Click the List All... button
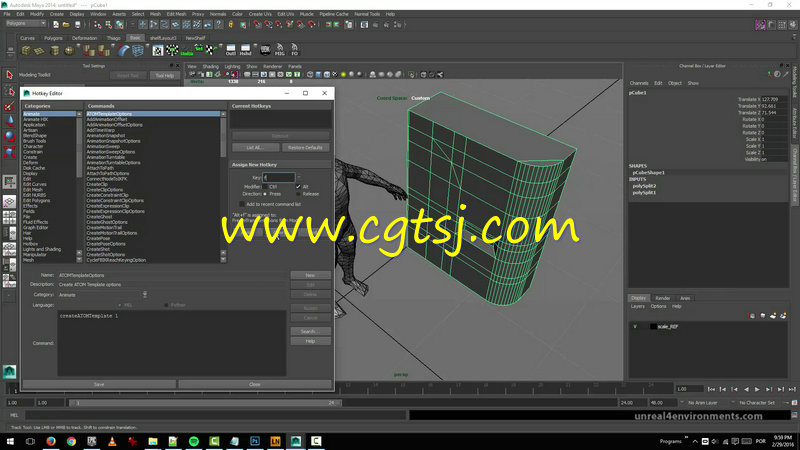800x450 pixels. pos(256,147)
